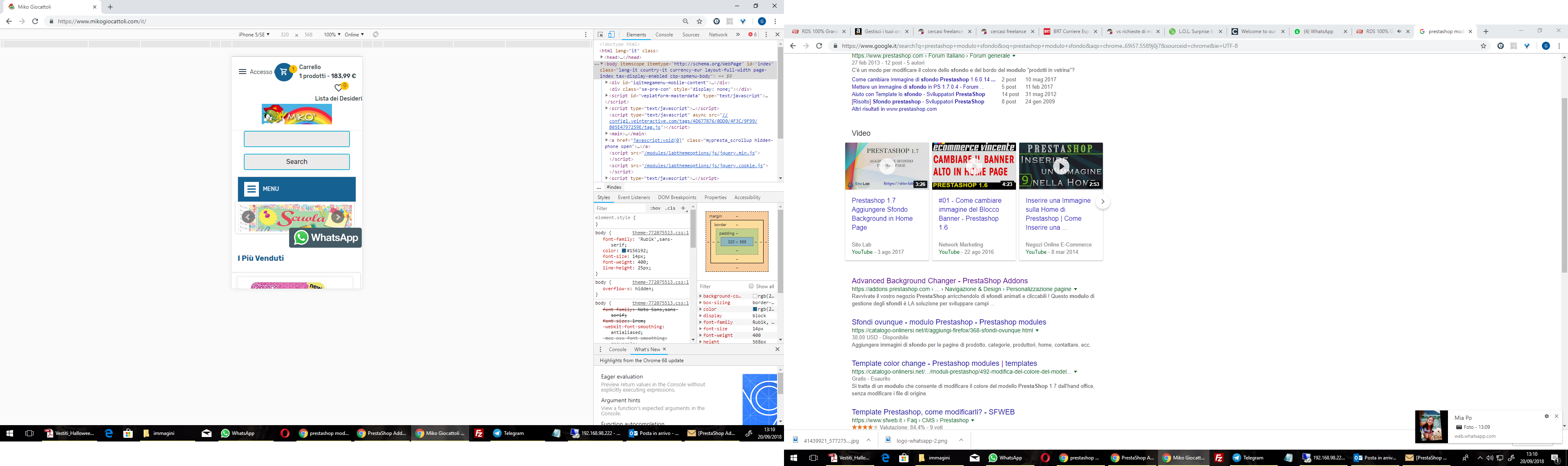Select the inspect element picker icon
This screenshot has height=466, width=1568.
pyautogui.click(x=600, y=35)
